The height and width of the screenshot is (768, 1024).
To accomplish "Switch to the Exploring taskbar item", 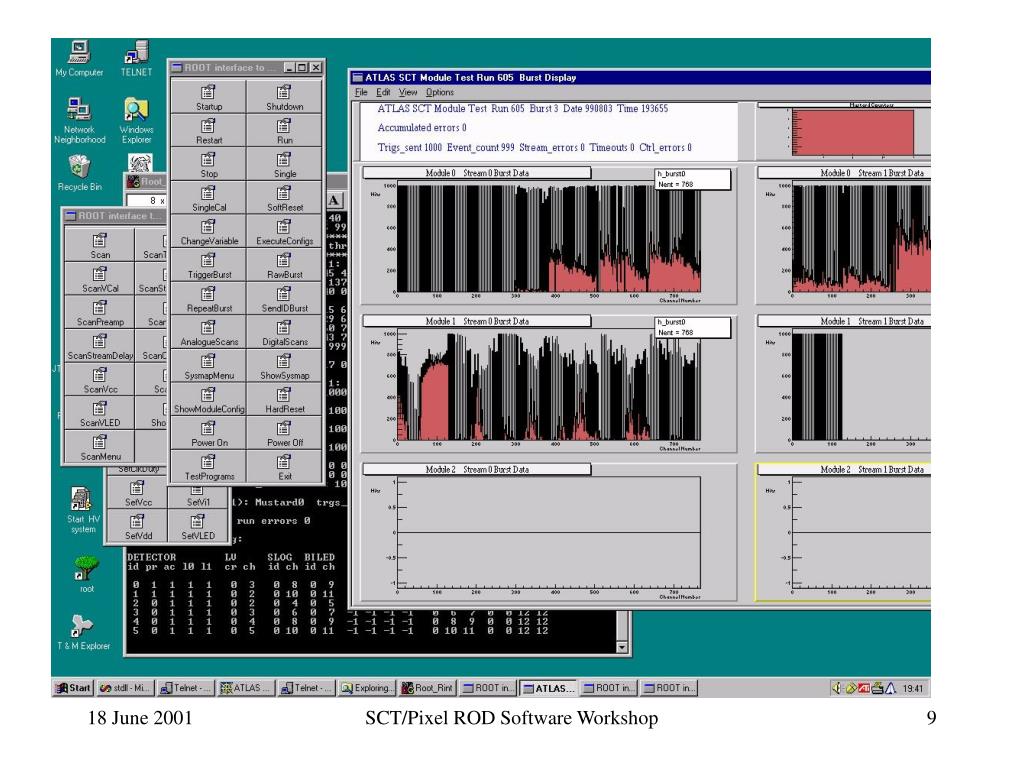I will tap(367, 688).
